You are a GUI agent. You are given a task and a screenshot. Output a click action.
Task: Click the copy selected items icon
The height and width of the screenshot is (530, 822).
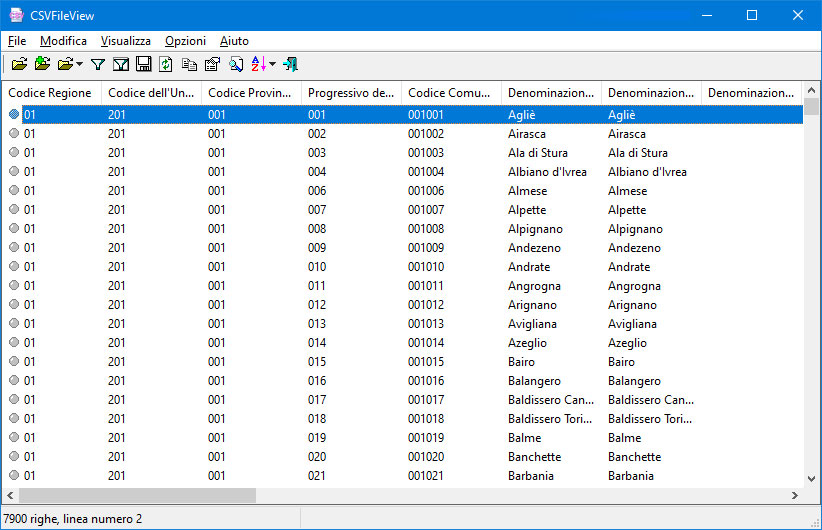[x=189, y=64]
